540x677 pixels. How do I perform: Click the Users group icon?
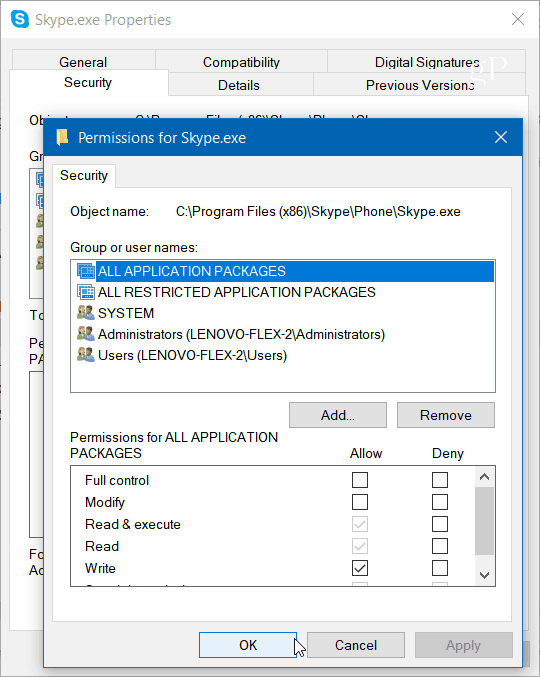[85, 355]
